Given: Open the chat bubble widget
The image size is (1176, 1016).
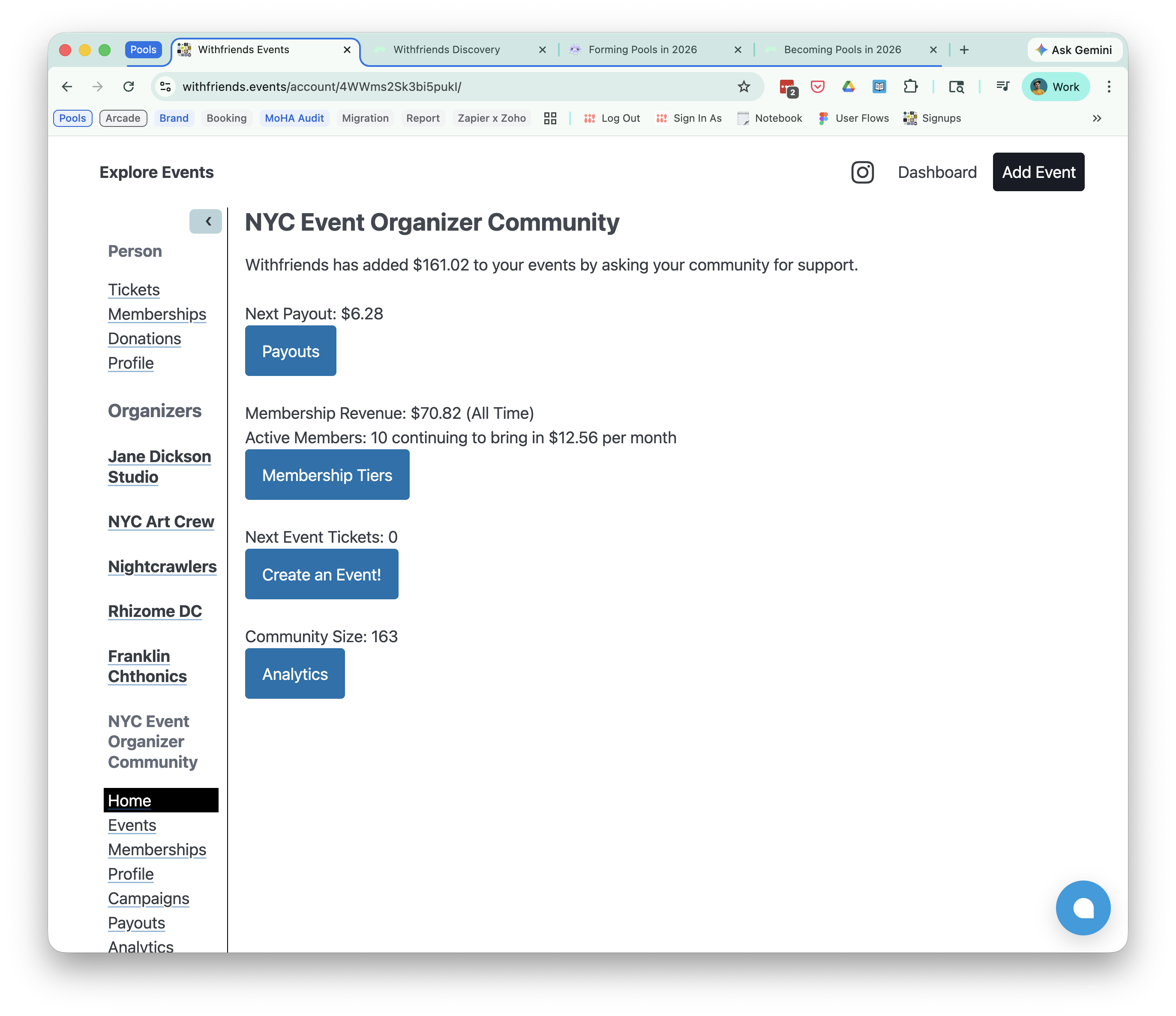Looking at the screenshot, I should 1082,908.
